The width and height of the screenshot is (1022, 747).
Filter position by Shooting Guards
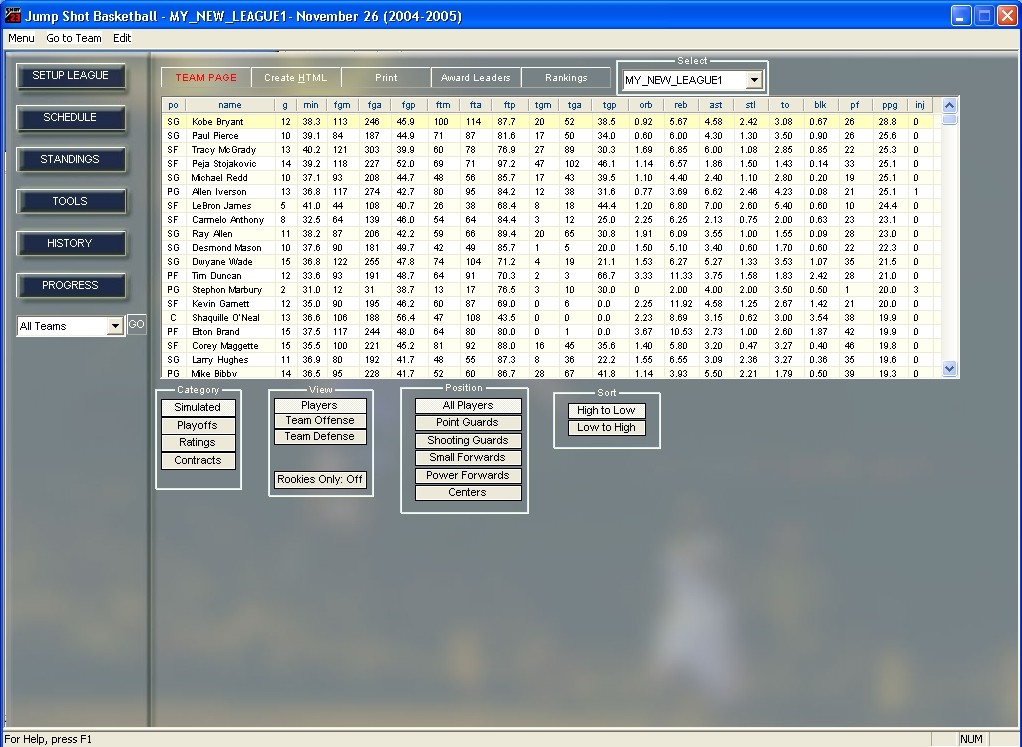click(x=468, y=441)
